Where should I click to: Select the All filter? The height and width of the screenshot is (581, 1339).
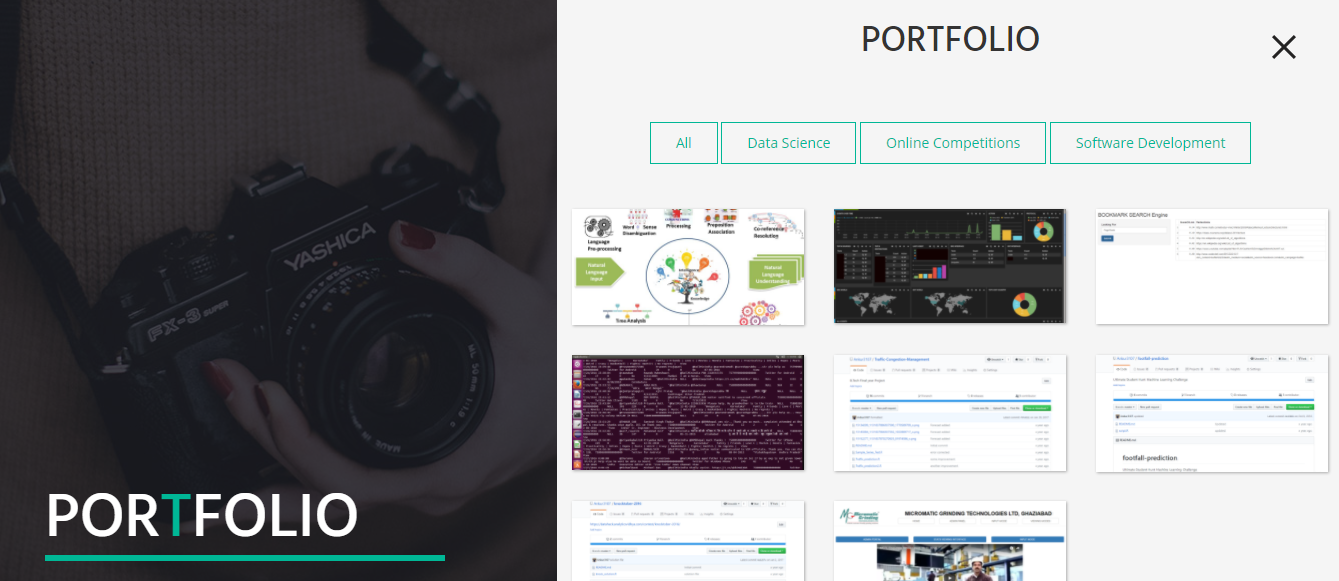tap(683, 142)
